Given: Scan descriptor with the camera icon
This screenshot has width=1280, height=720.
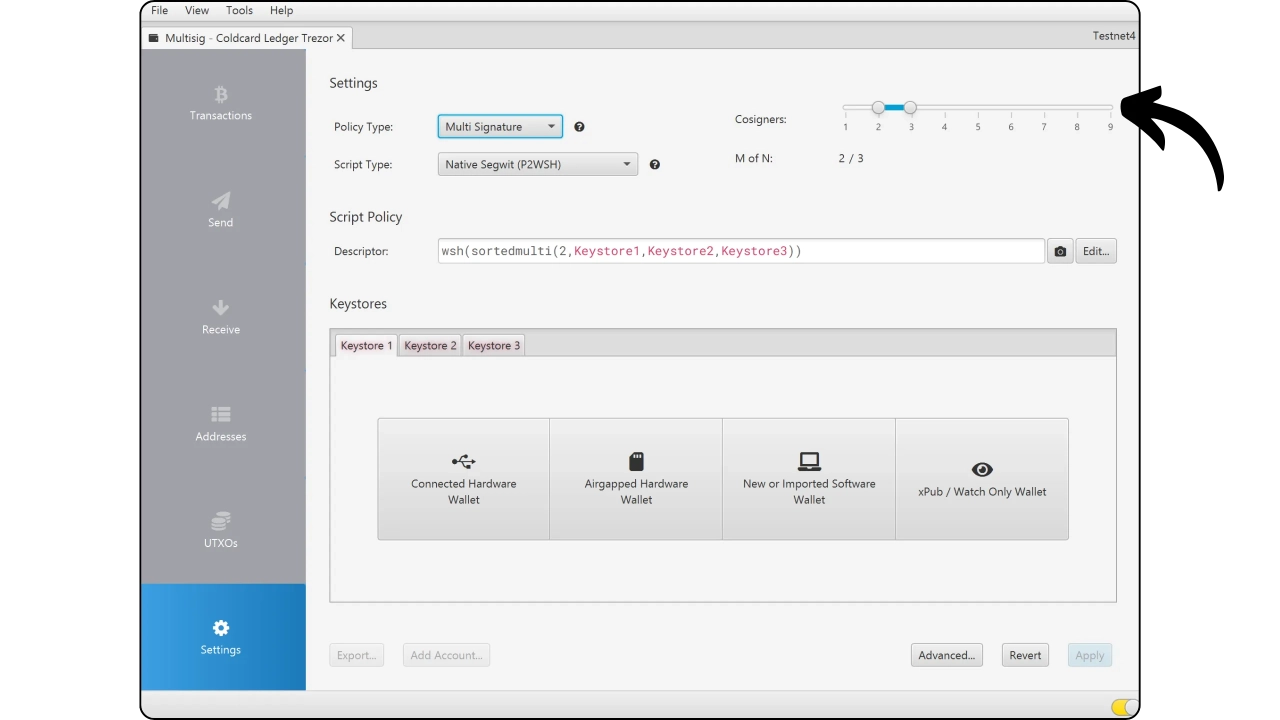Looking at the screenshot, I should 1060,251.
